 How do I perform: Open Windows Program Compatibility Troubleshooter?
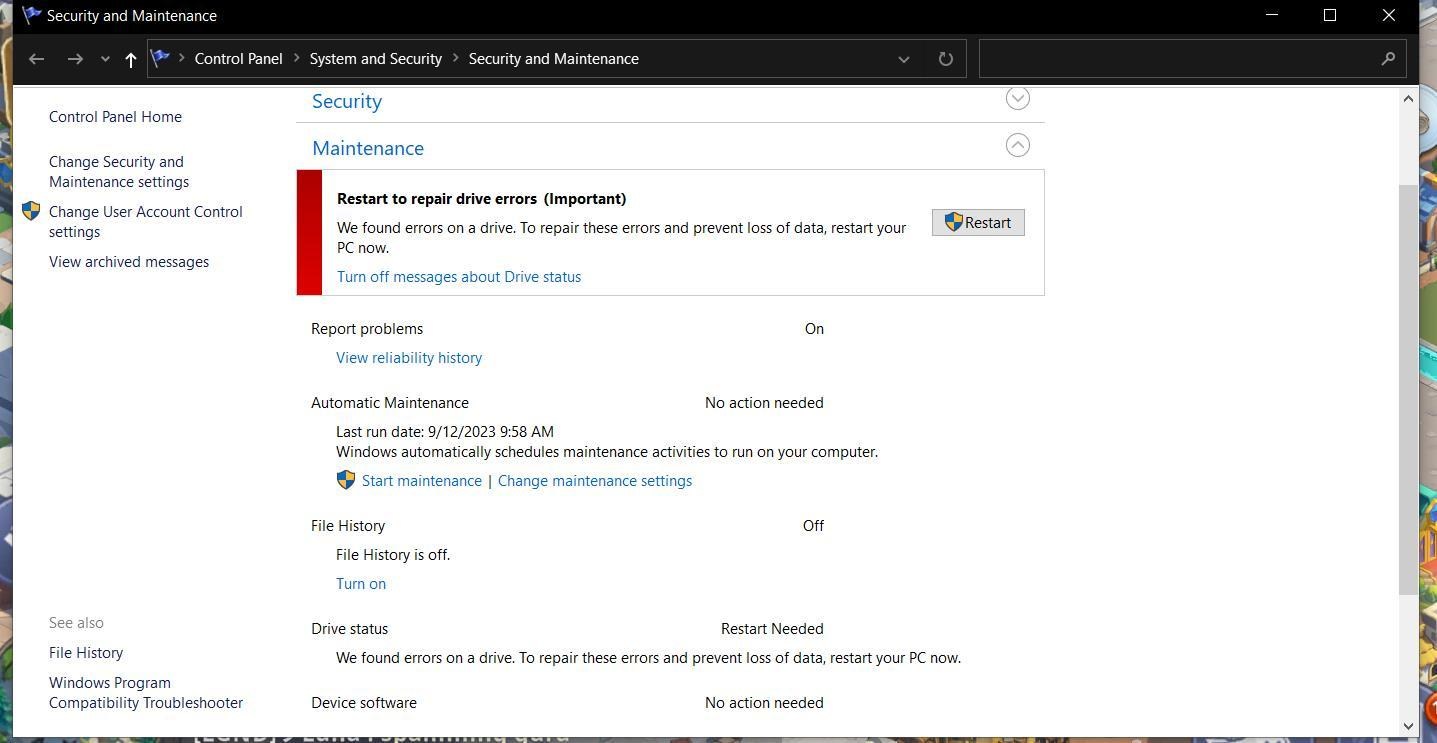[146, 693]
